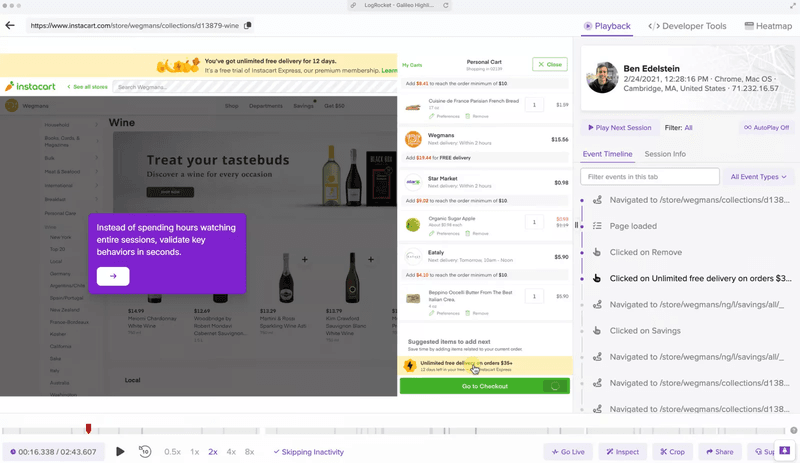Open the Session Info tab
Image resolution: width=800 pixels, height=463 pixels.
coord(665,154)
